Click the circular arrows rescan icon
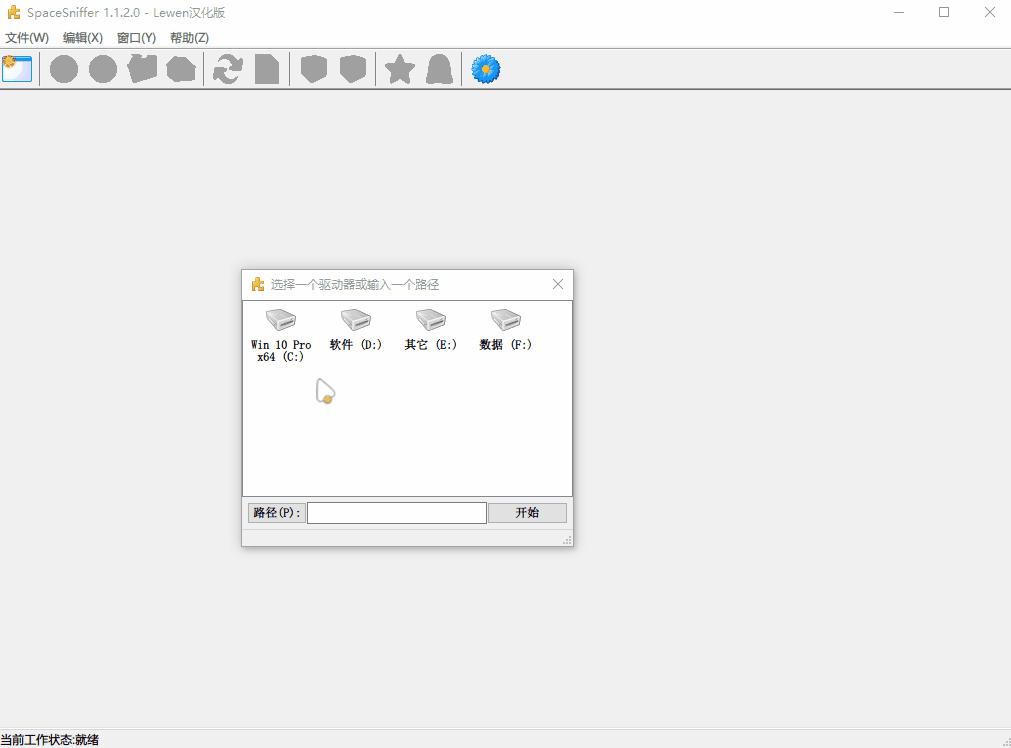This screenshot has width=1011, height=748. [228, 69]
